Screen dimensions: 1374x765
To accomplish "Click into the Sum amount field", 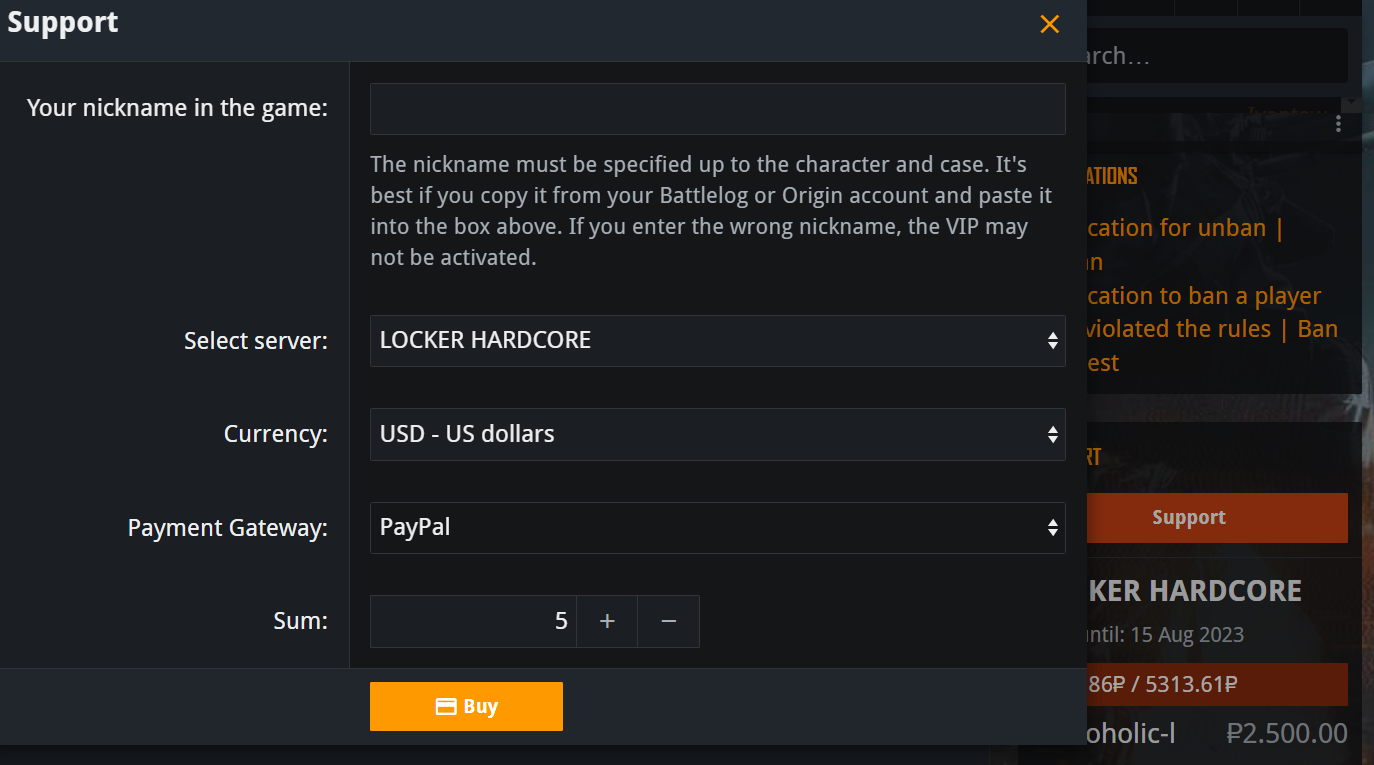I will click(x=473, y=622).
